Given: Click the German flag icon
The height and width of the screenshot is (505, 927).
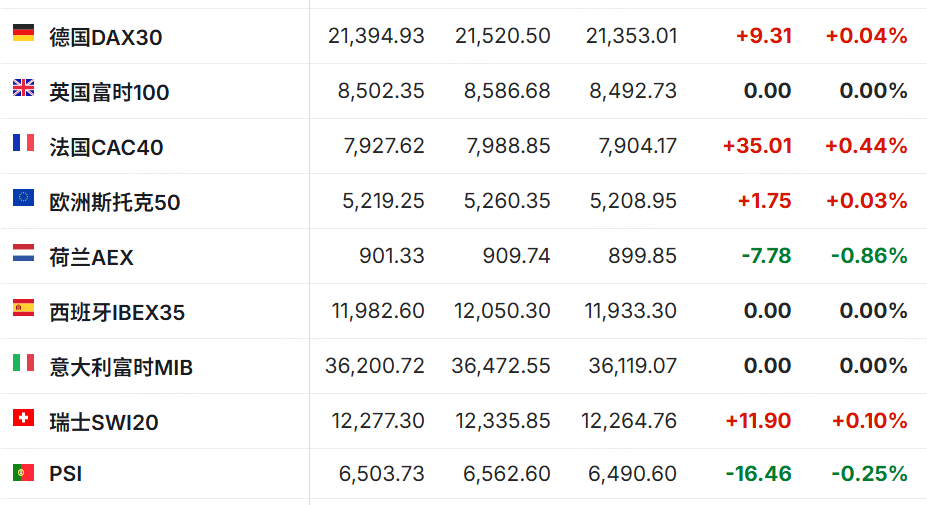Looking at the screenshot, I should [24, 33].
